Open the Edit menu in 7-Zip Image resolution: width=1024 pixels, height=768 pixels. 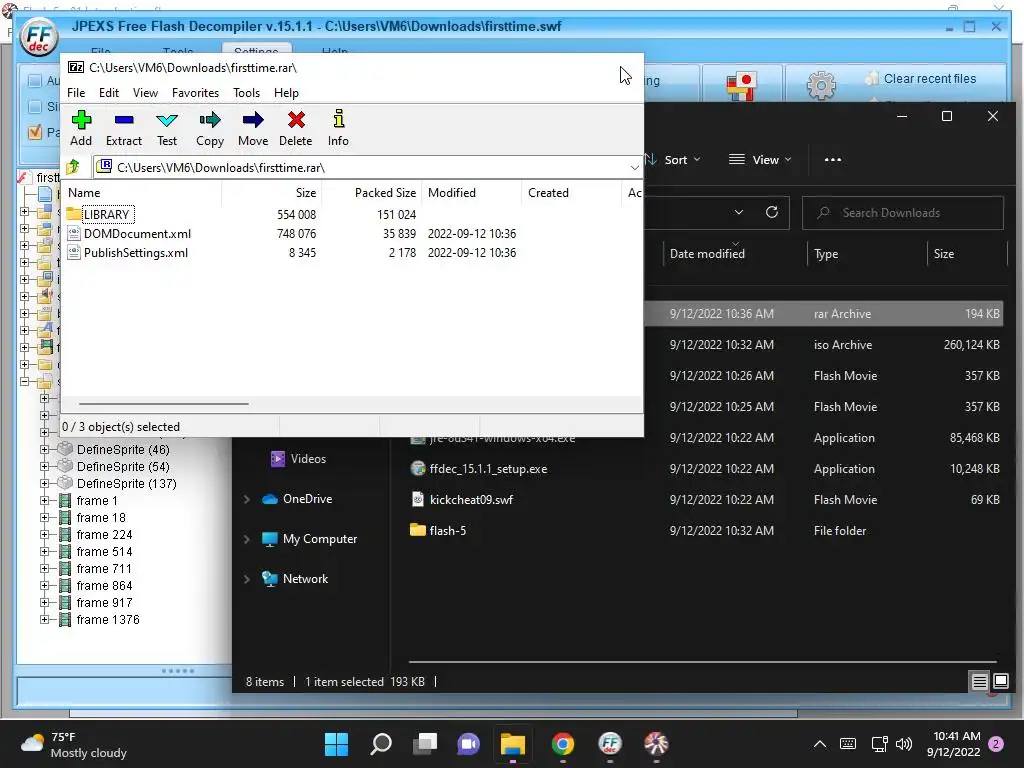pyautogui.click(x=108, y=93)
